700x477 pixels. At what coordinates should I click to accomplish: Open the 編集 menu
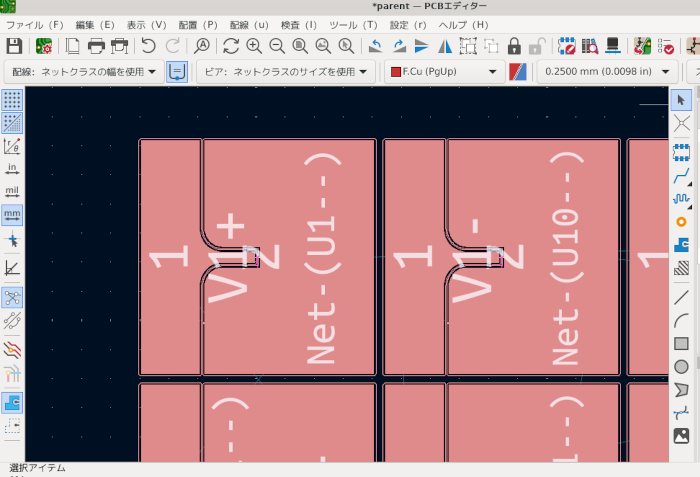95,25
